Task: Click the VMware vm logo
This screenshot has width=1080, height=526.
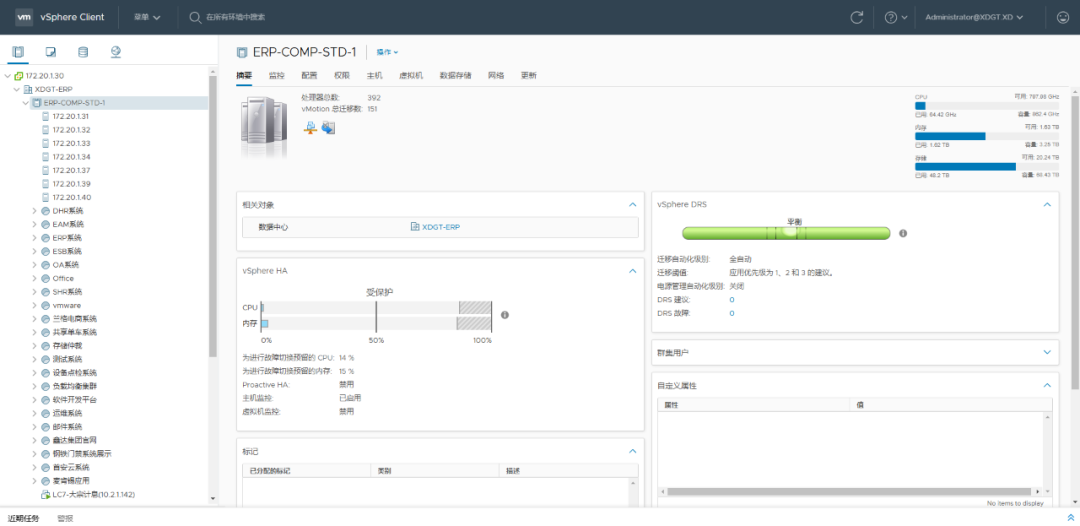Action: 24,17
